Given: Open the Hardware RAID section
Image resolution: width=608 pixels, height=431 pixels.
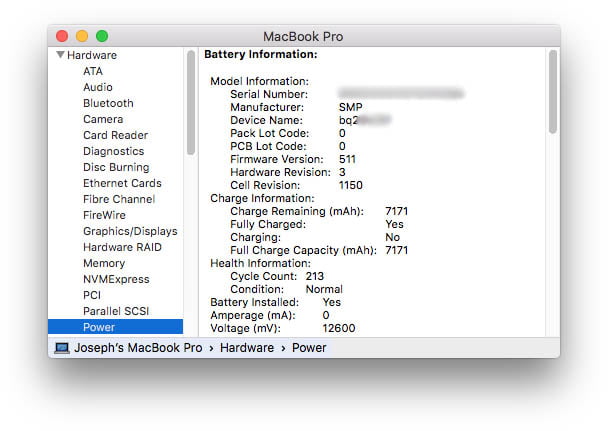Looking at the screenshot, I should click(122, 247).
